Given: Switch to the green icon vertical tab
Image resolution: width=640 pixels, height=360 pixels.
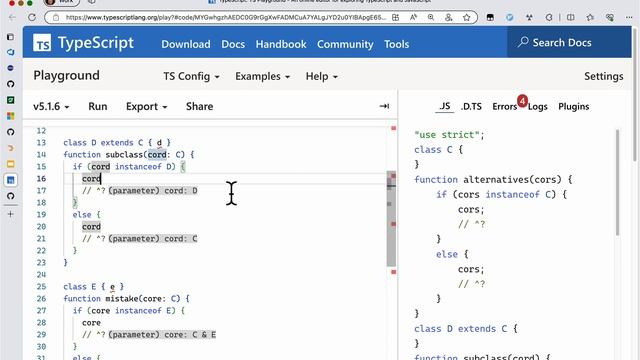Looking at the screenshot, I should [x=11, y=100].
